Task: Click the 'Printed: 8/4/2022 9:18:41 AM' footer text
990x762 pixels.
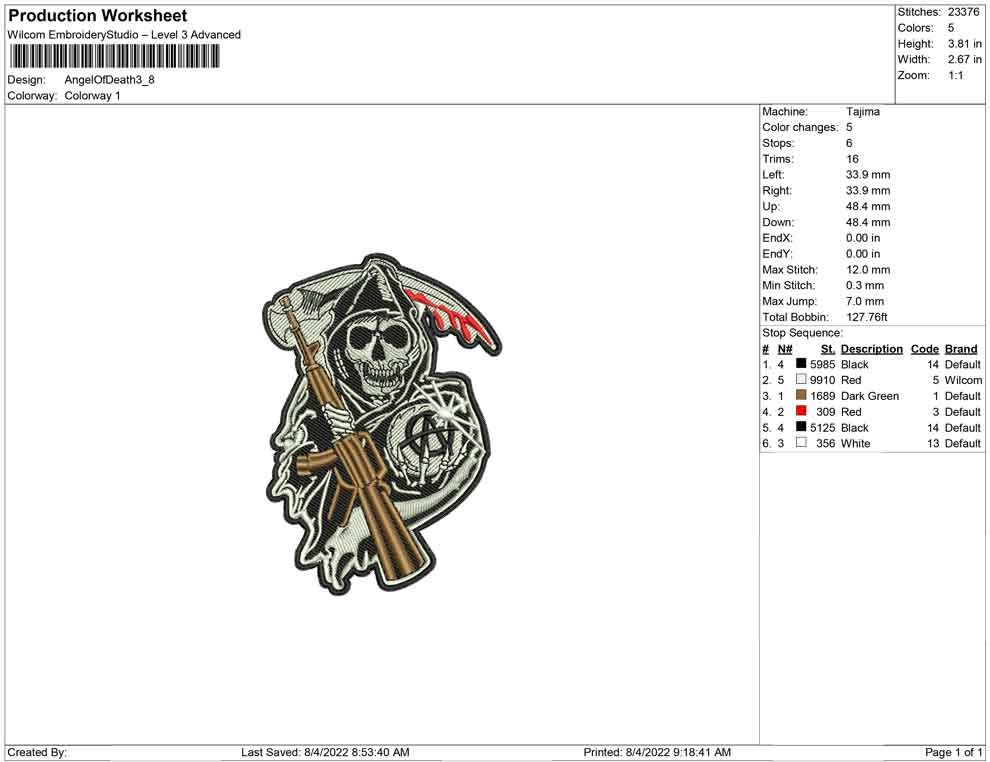Action: pyautogui.click(x=657, y=752)
